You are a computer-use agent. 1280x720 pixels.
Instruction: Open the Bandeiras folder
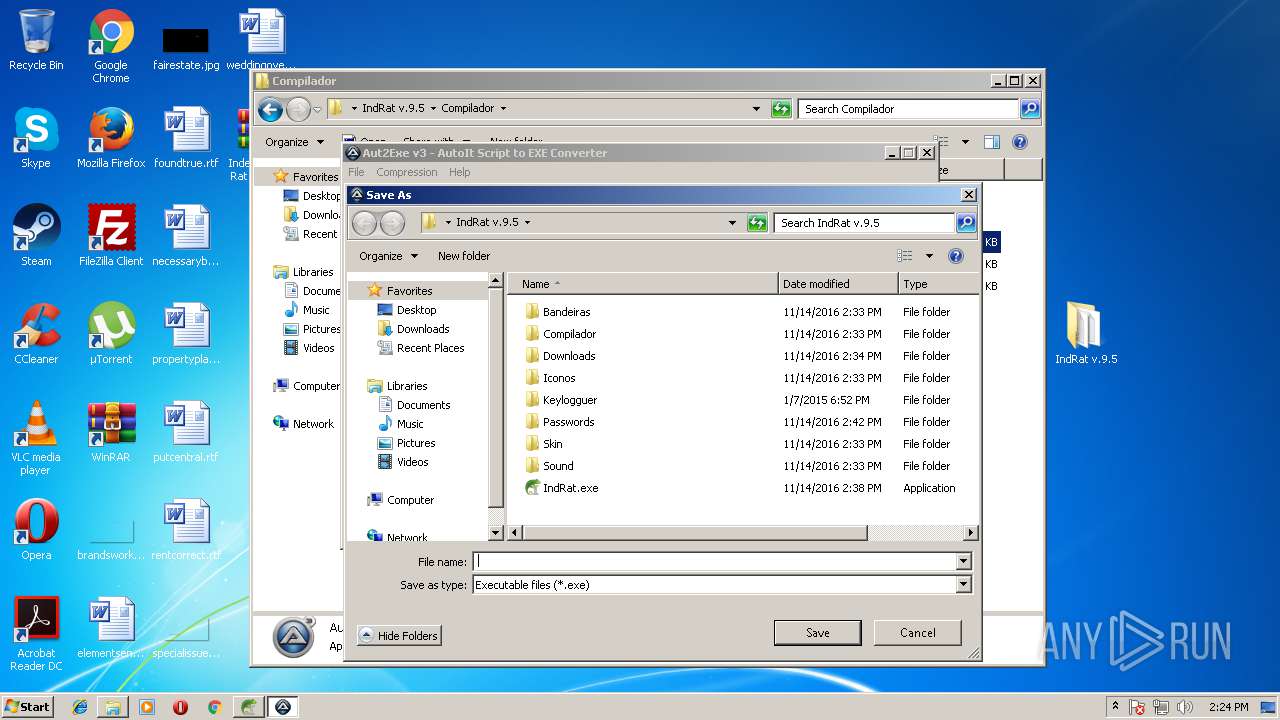coord(566,312)
